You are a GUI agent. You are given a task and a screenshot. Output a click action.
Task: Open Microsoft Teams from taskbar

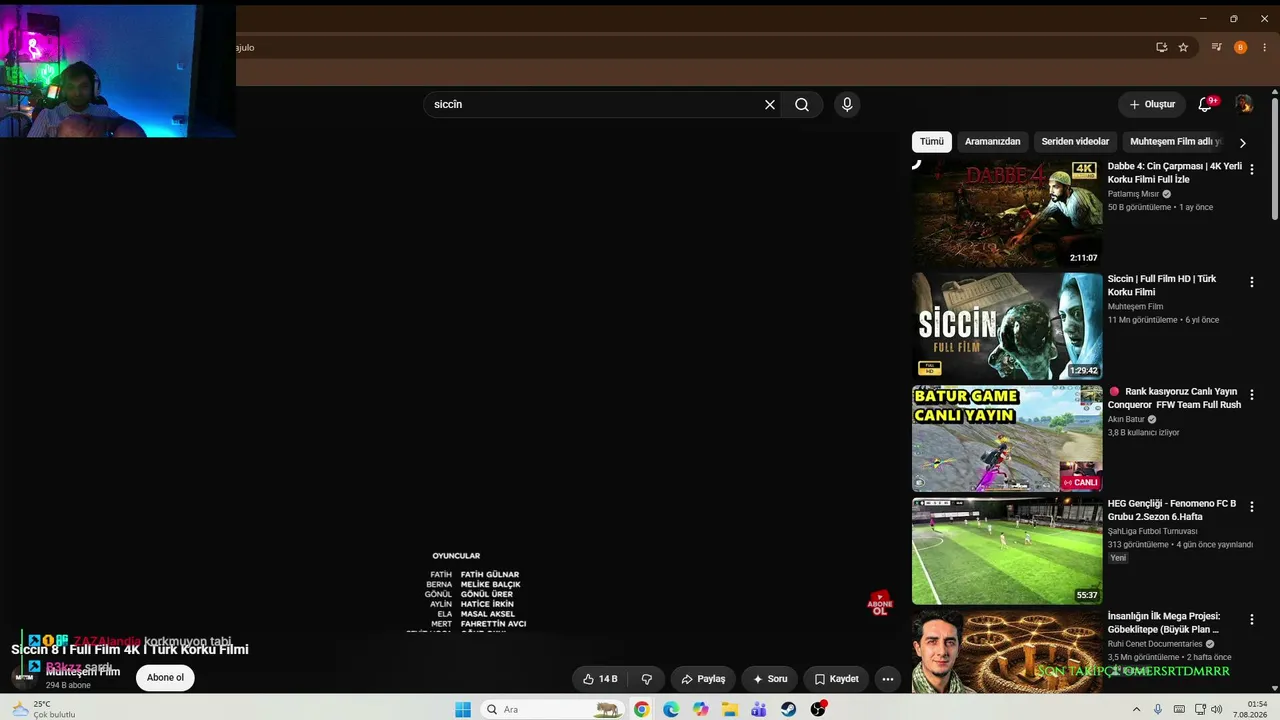[759, 709]
